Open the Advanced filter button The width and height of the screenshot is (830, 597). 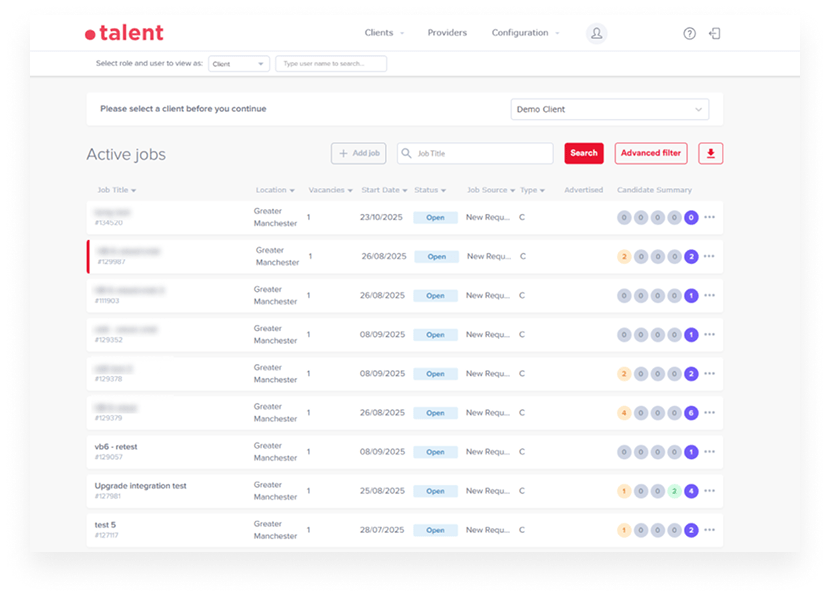(651, 153)
